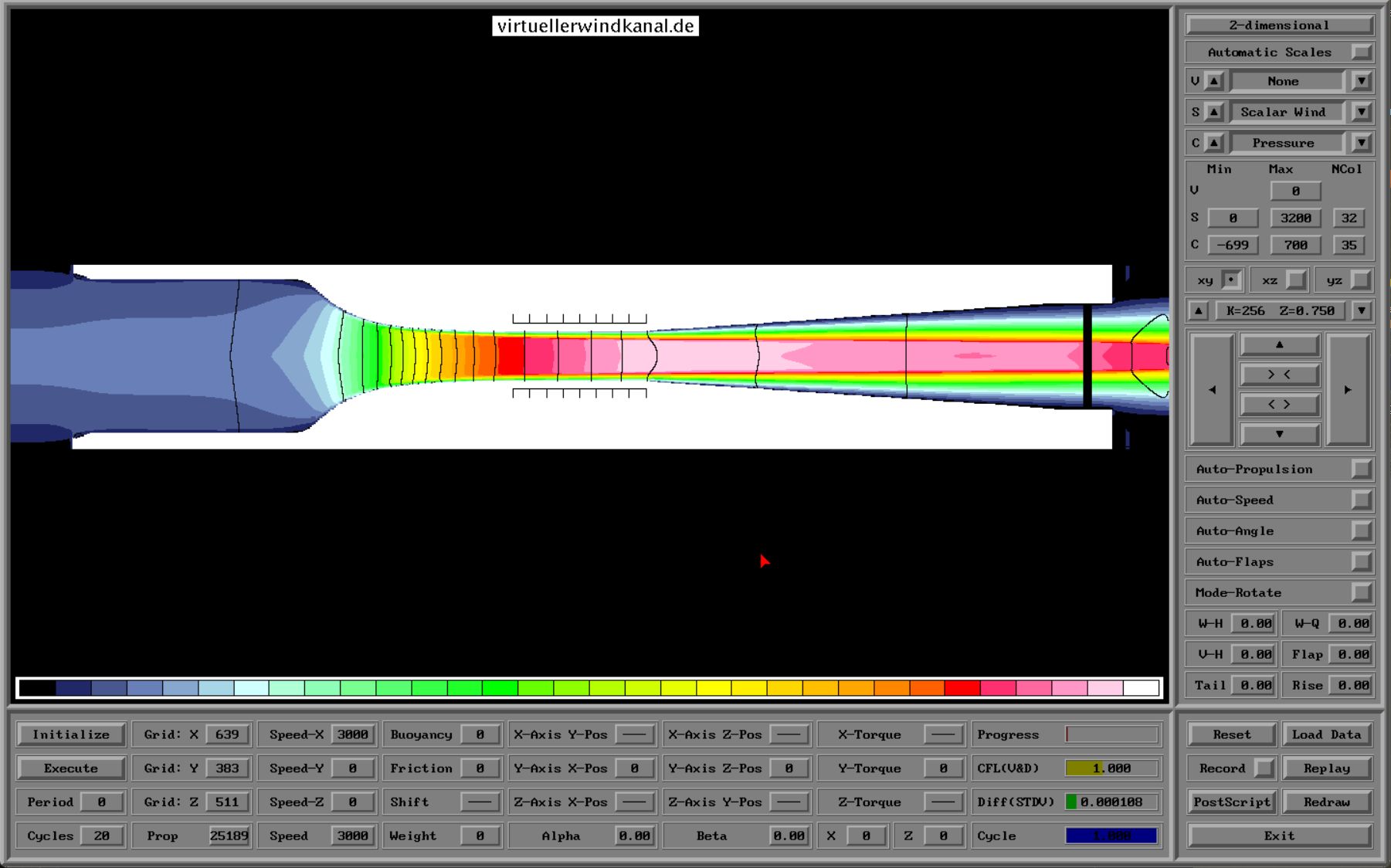This screenshot has width=1391, height=868.
Task: Click the dark navy swatch in color scale
Action: point(73,687)
